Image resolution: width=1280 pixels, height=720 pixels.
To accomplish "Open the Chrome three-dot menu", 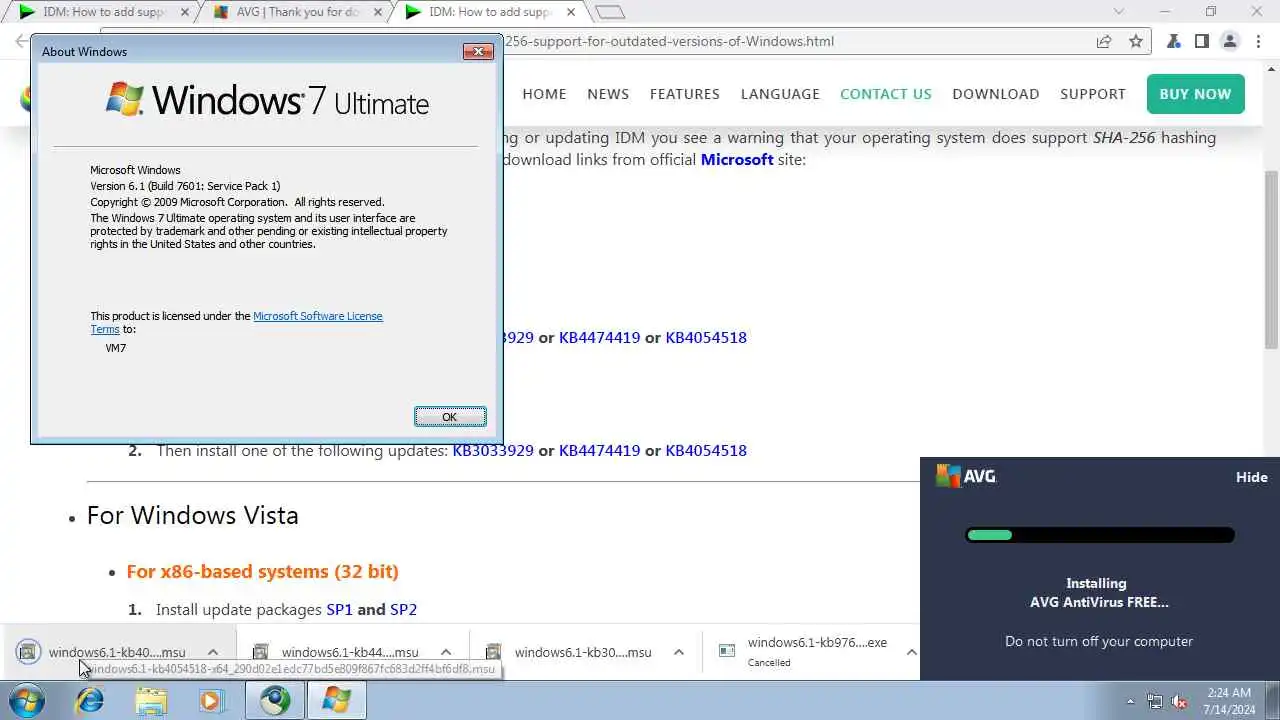I will pyautogui.click(x=1257, y=41).
